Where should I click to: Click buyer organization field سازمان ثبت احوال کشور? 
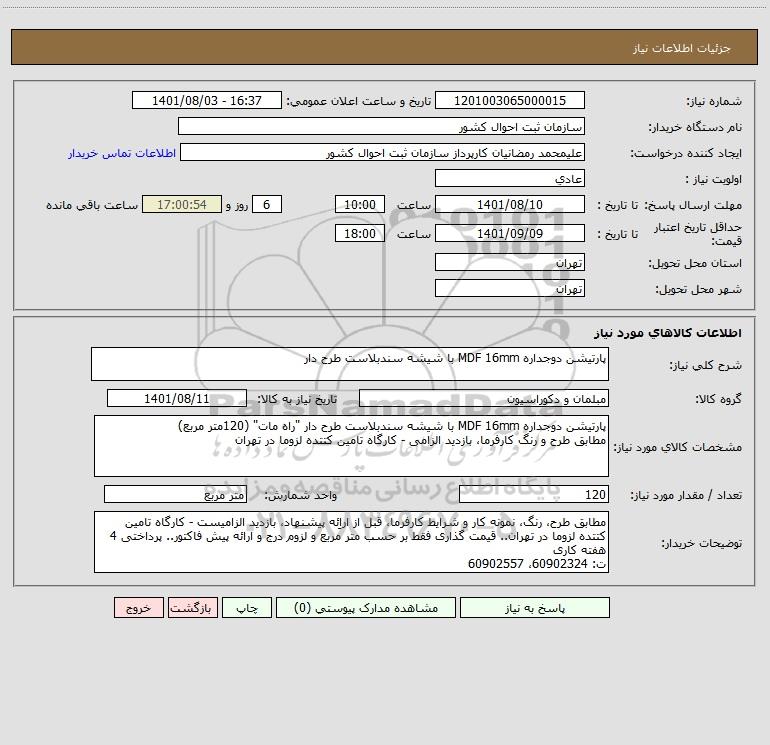pyautogui.click(x=381, y=126)
